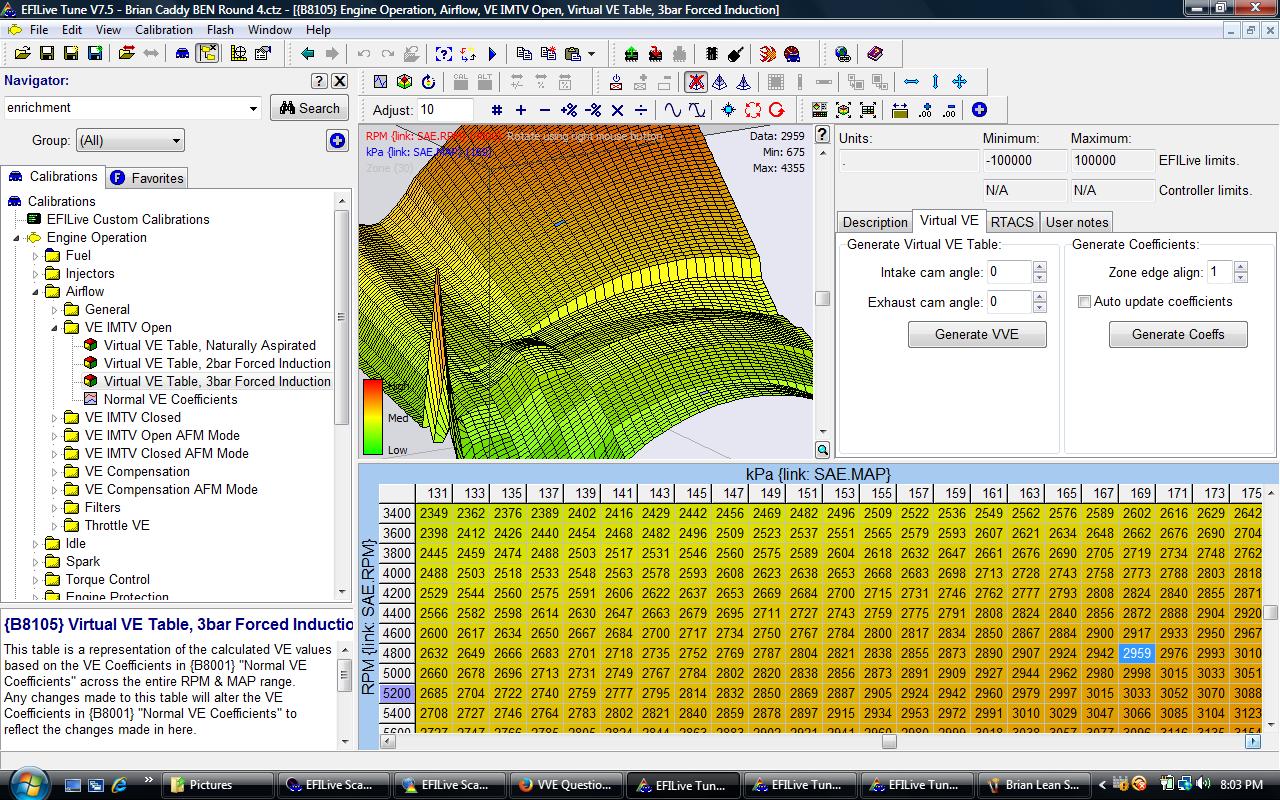Click the vertical double-arrow icon
Image resolution: width=1280 pixels, height=800 pixels.
coord(935,82)
